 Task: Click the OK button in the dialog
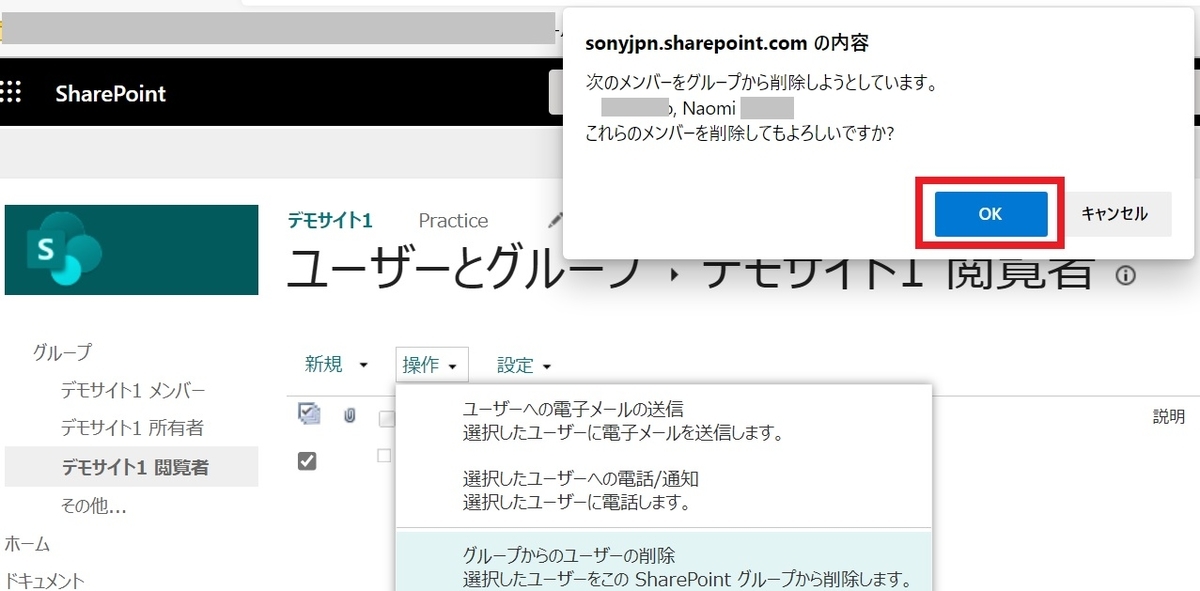[990, 214]
